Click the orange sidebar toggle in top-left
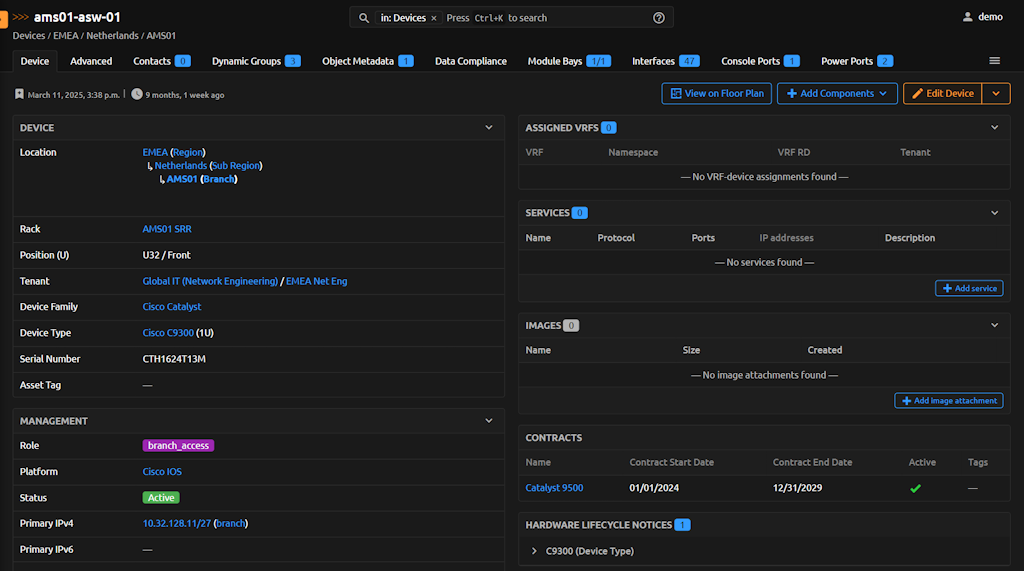This screenshot has height=571, width=1024. tap(3, 18)
